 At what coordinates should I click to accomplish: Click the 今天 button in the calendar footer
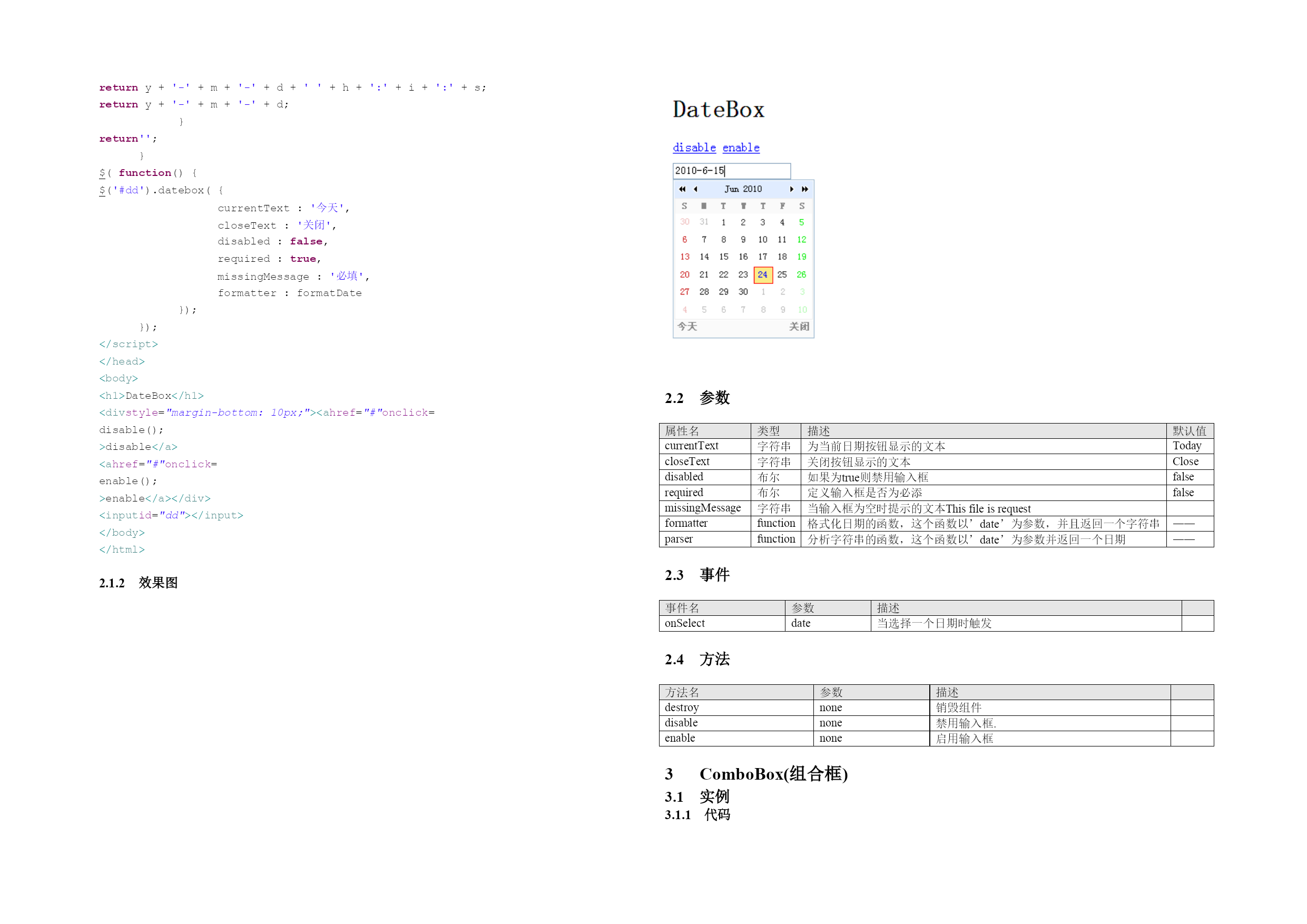pyautogui.click(x=687, y=326)
